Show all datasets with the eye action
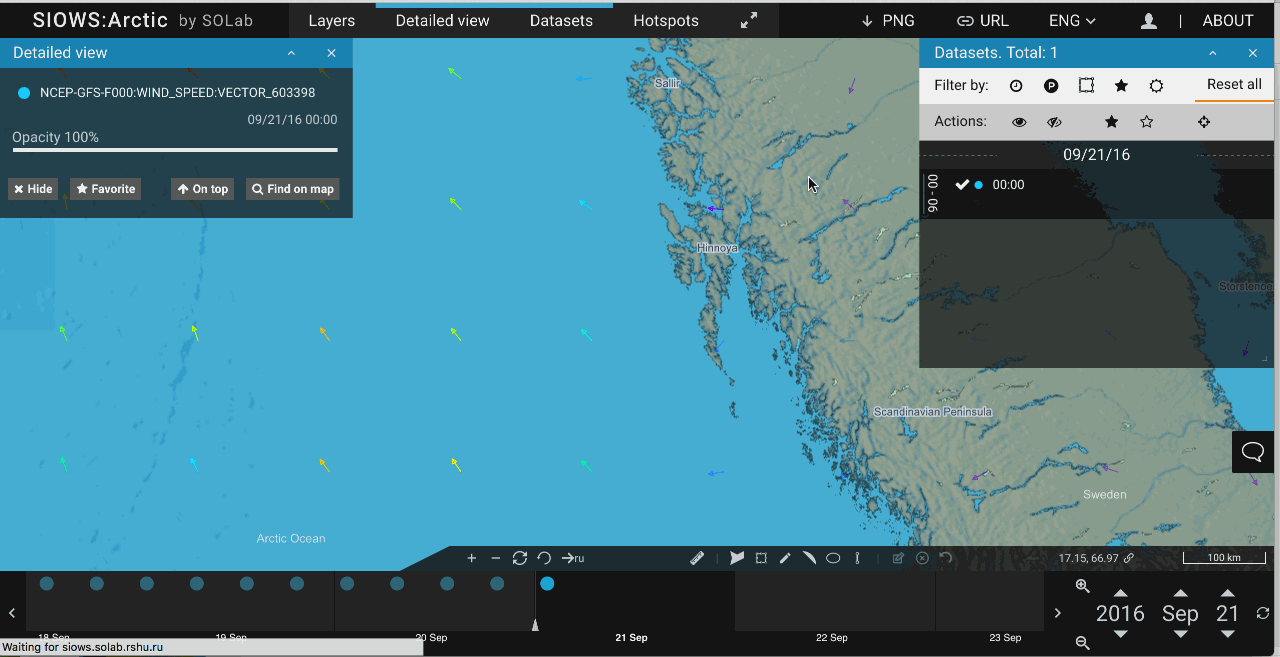Image resolution: width=1280 pixels, height=657 pixels. [x=1019, y=122]
